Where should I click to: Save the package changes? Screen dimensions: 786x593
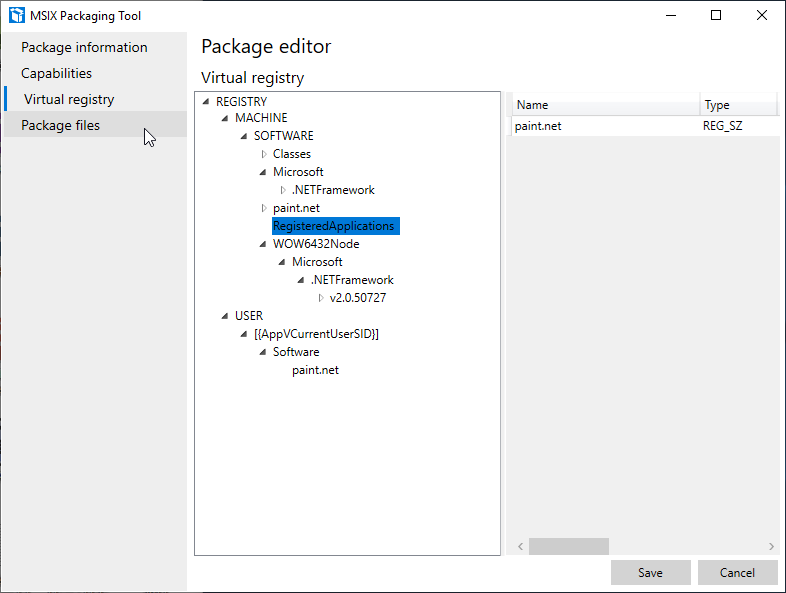click(x=650, y=572)
